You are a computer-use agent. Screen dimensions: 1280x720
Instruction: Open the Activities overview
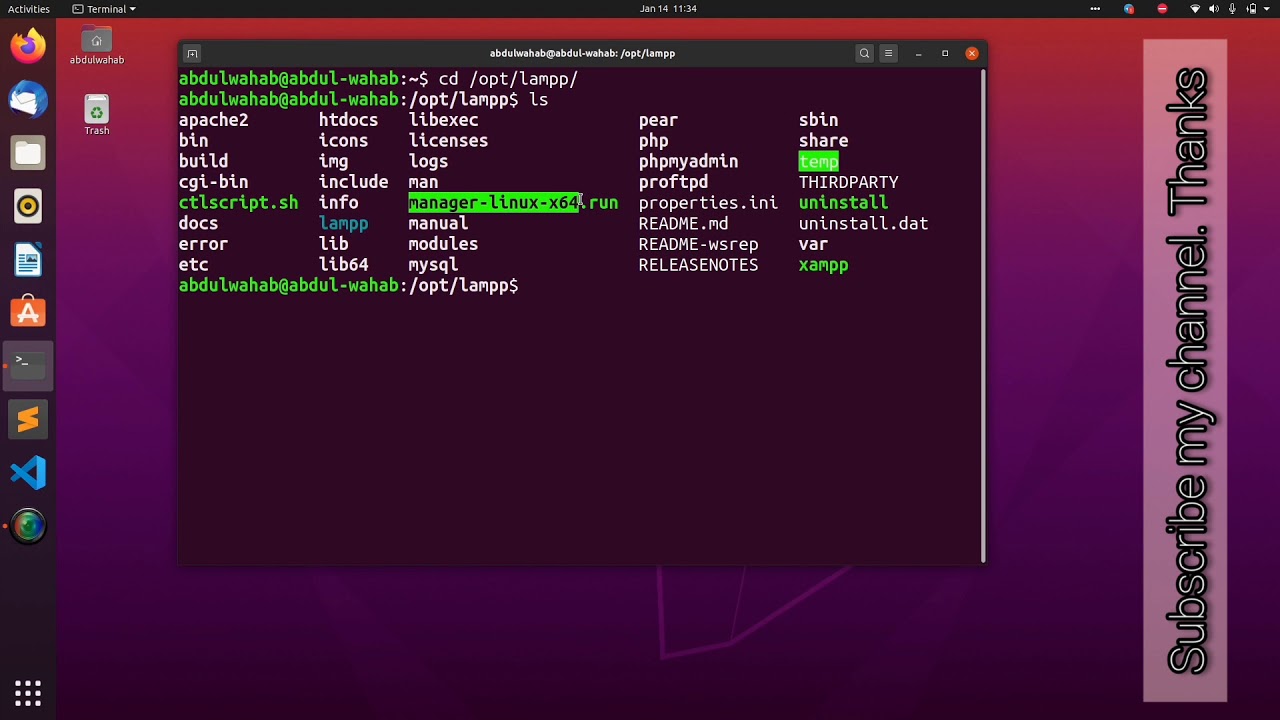29,9
